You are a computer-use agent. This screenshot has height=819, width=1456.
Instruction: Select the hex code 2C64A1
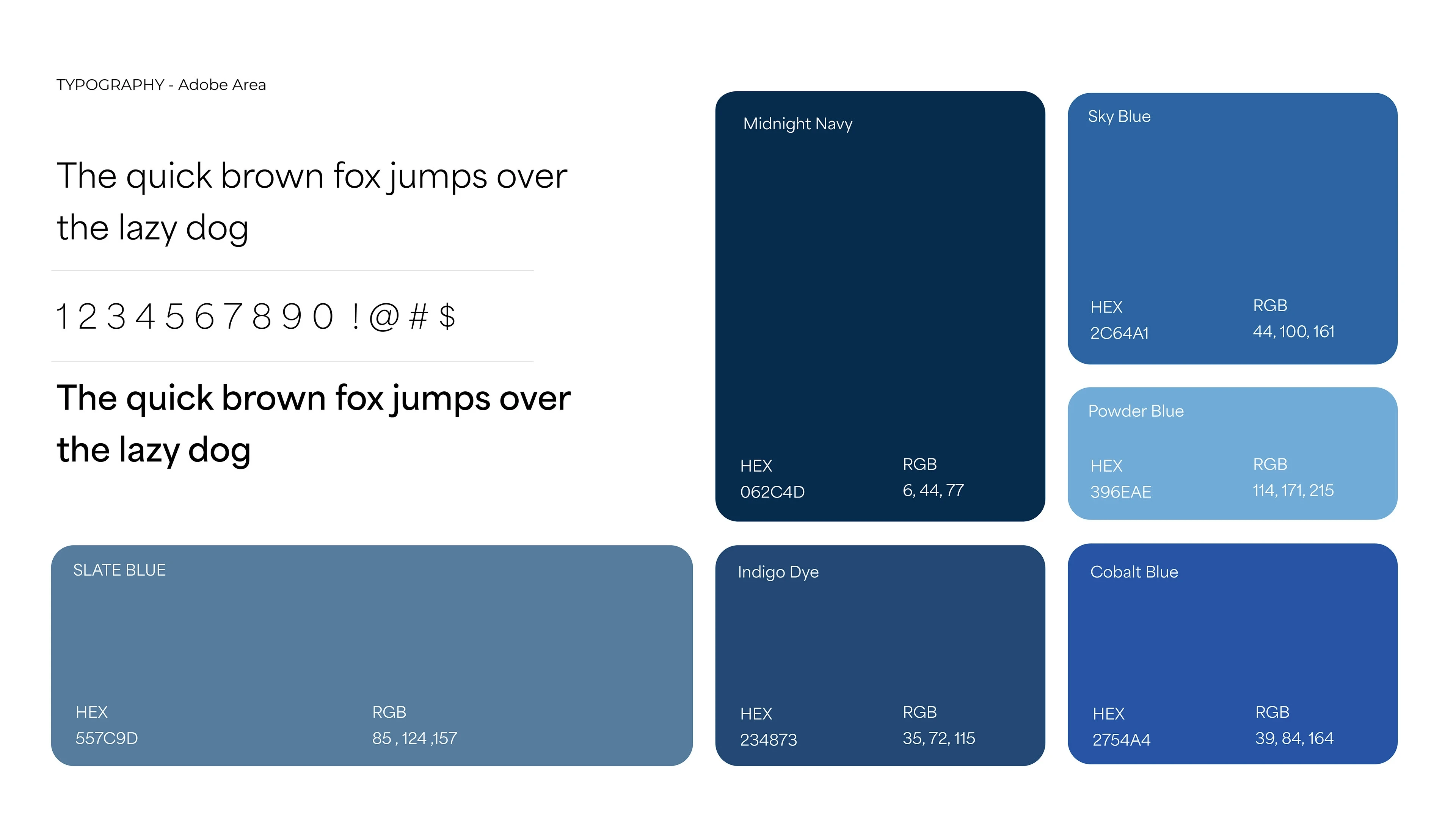tap(1119, 334)
